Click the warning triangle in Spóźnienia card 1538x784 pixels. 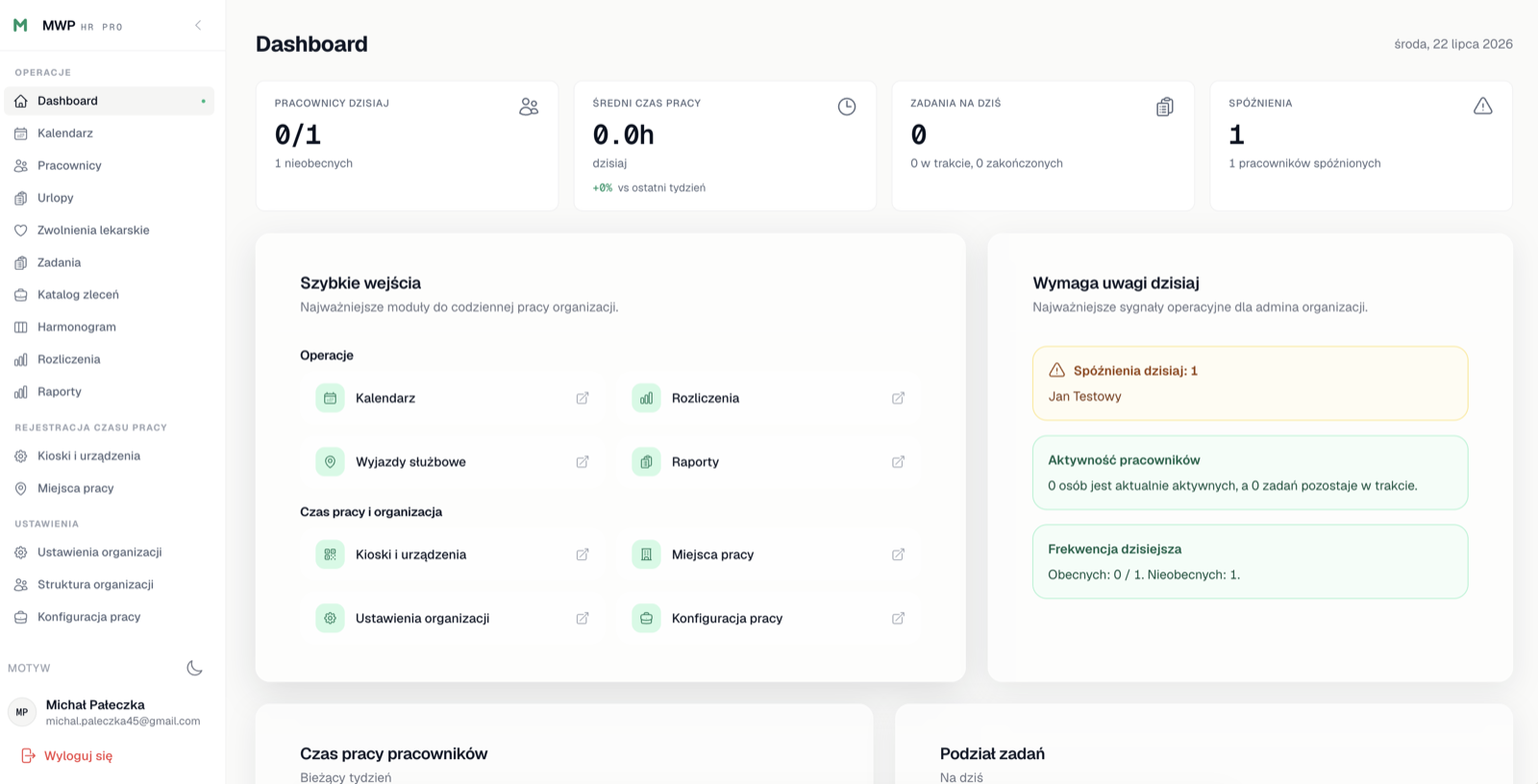1483,107
